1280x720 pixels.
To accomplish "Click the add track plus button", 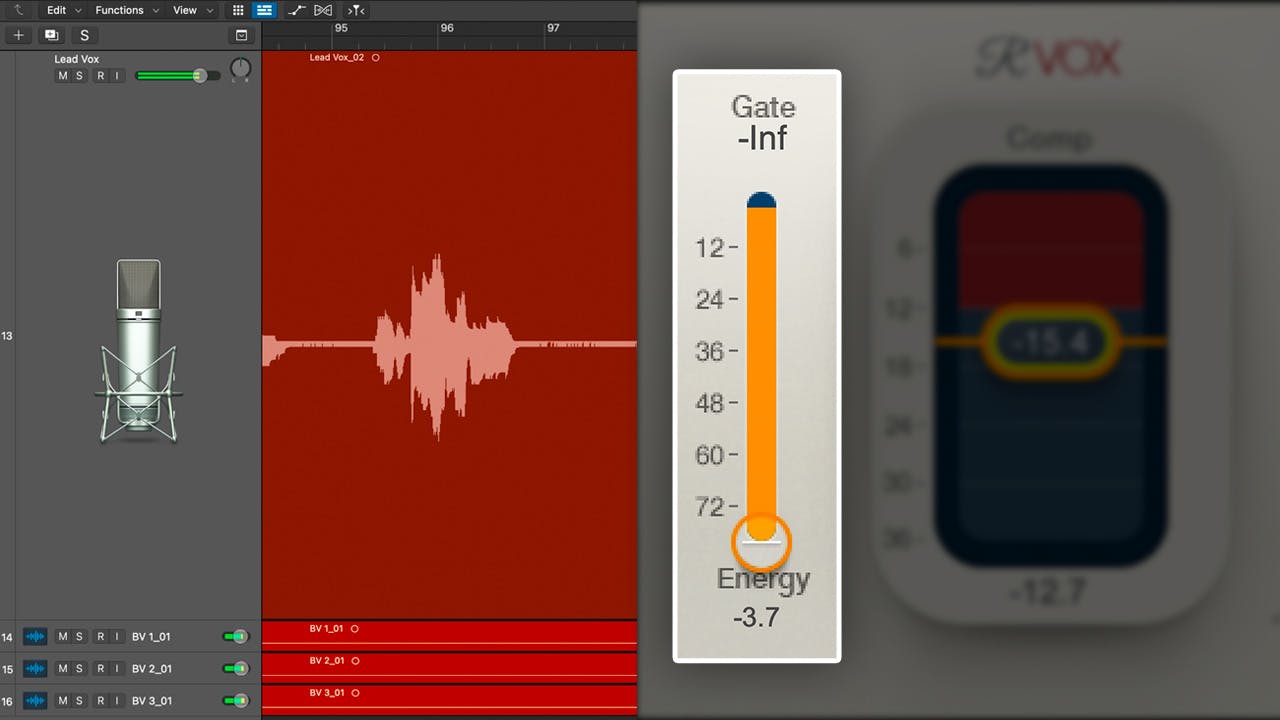I will [18, 35].
